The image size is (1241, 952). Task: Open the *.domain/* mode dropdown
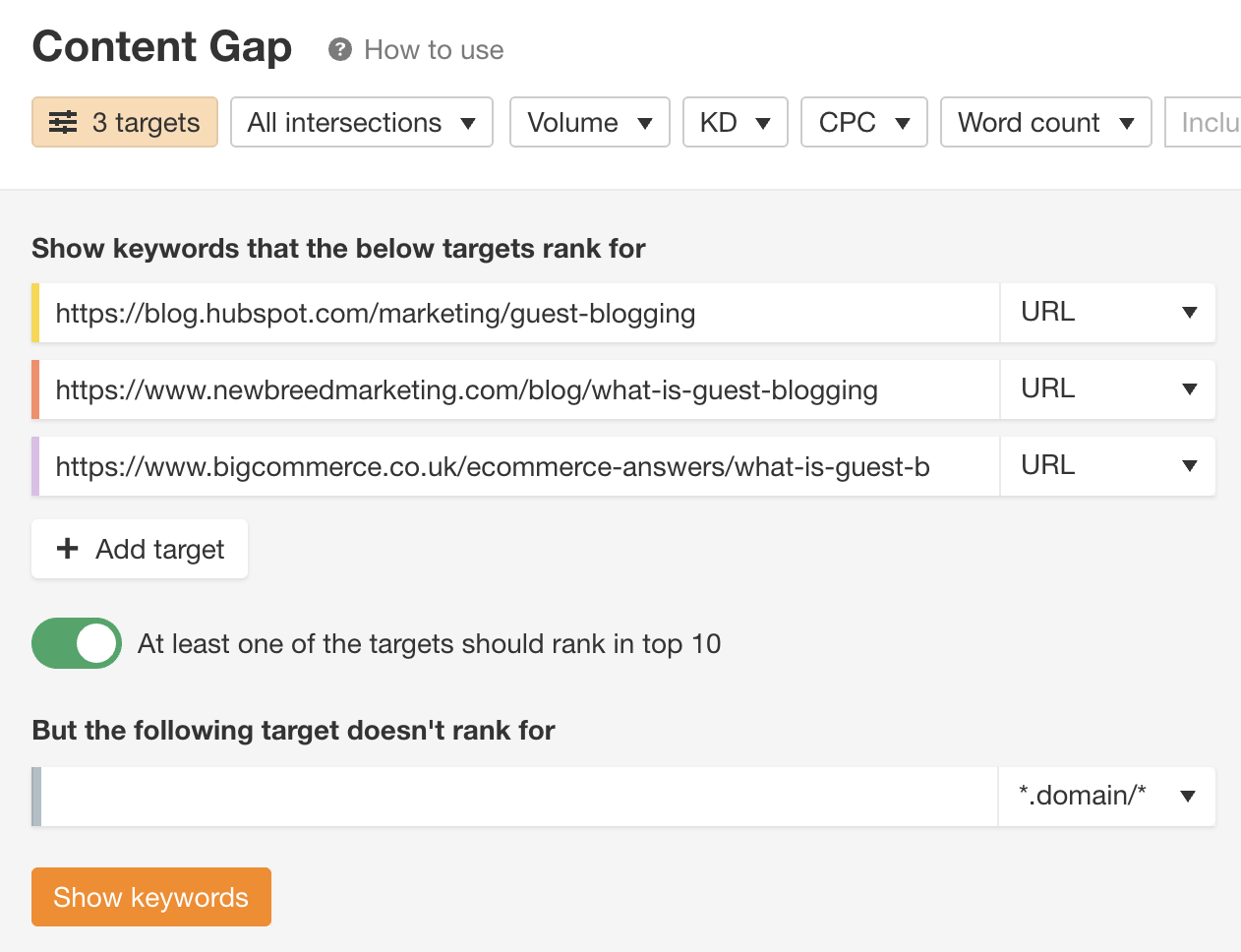click(x=1106, y=796)
